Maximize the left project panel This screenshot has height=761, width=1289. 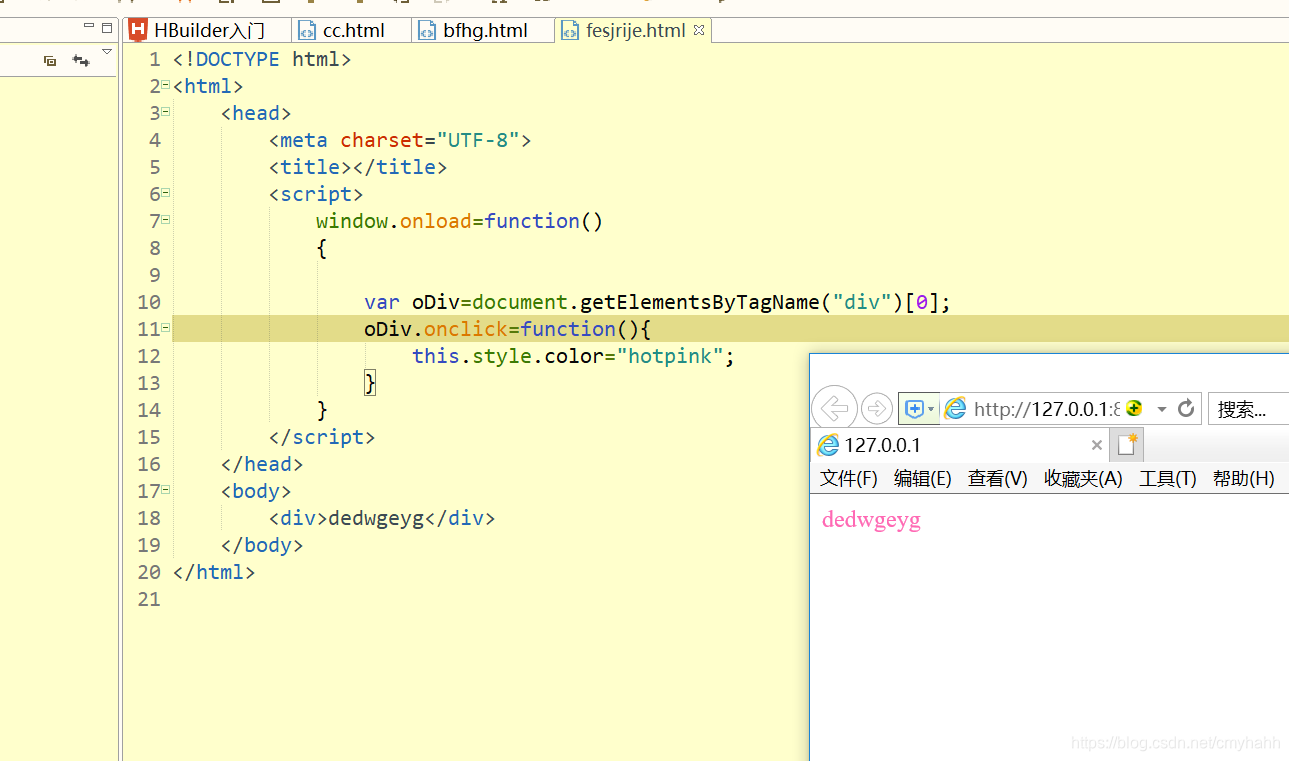click(x=107, y=27)
